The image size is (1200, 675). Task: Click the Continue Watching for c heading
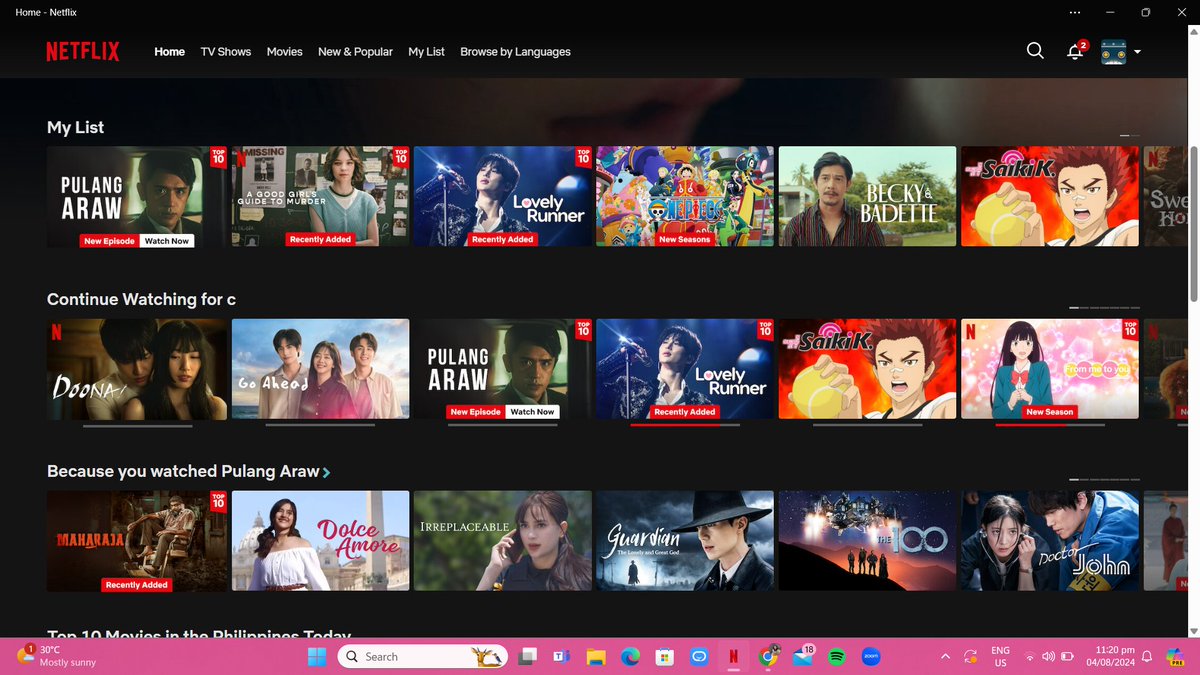pyautogui.click(x=141, y=299)
